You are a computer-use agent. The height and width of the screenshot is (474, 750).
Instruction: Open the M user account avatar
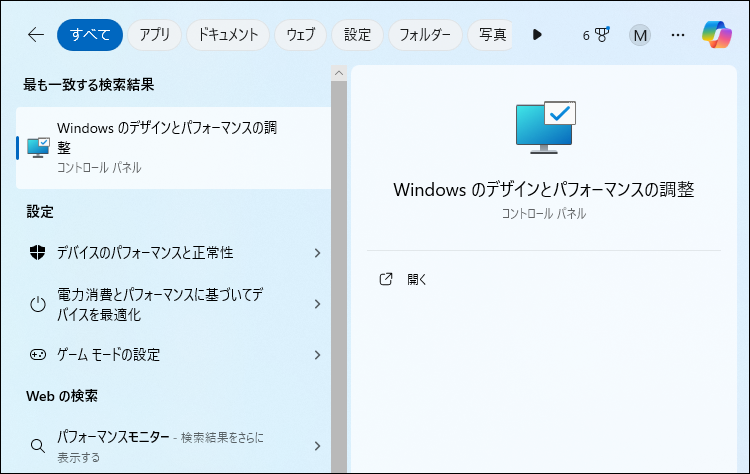click(640, 35)
